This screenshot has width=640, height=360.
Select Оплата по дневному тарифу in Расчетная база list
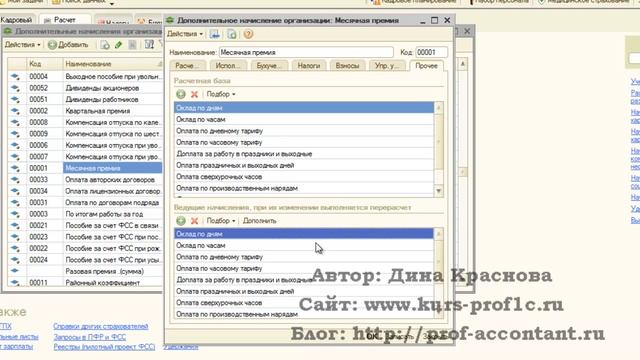pyautogui.click(x=304, y=131)
